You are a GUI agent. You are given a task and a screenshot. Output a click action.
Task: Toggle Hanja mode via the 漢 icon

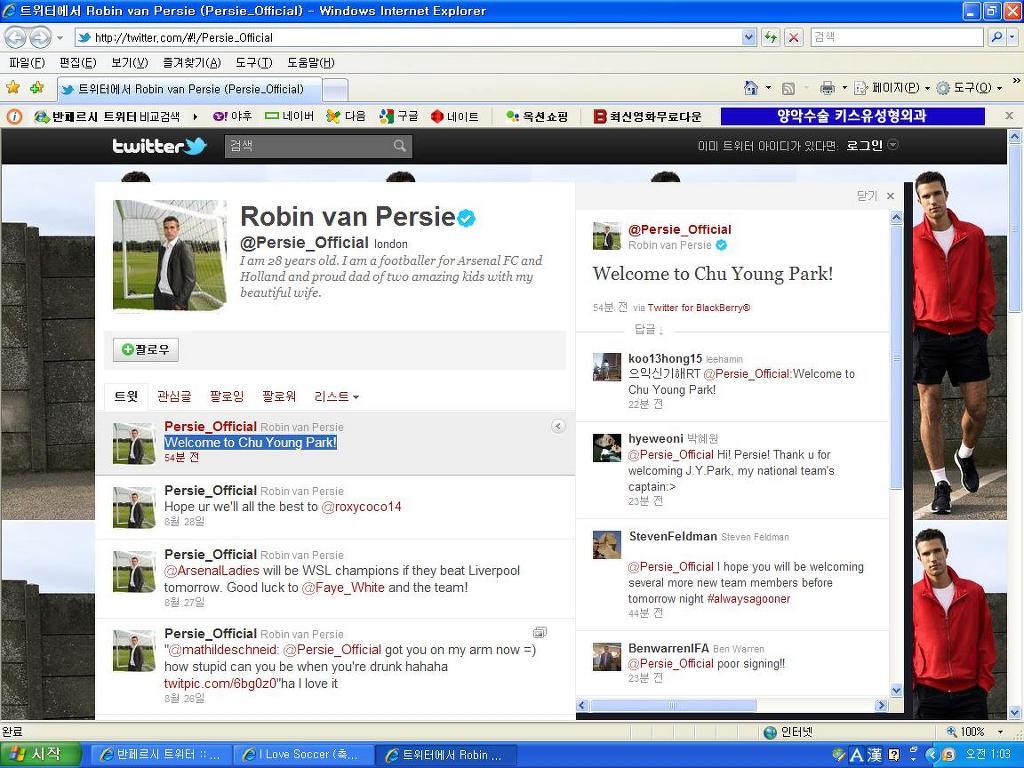tap(875, 753)
